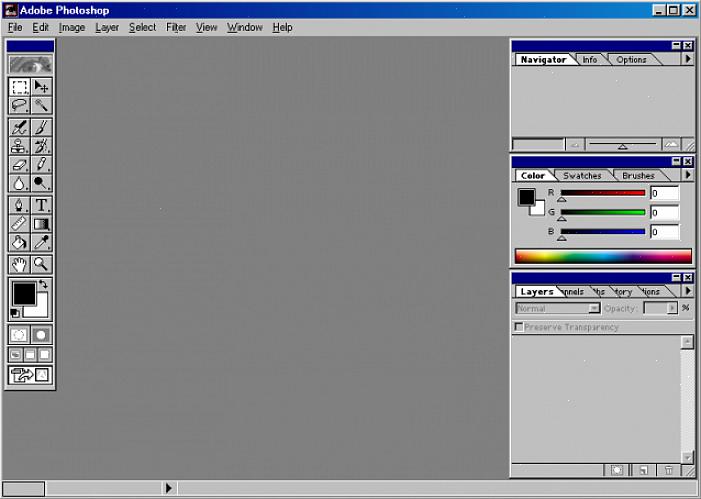Open the Filter menu
This screenshot has width=701, height=499.
click(x=176, y=27)
